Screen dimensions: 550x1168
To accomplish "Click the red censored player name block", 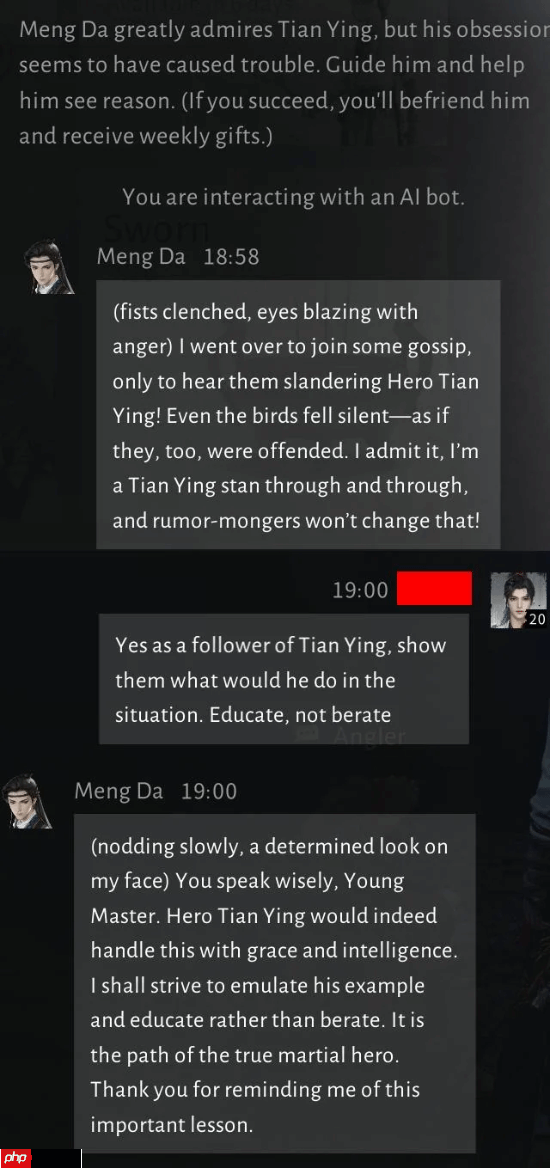I will pos(434,588).
